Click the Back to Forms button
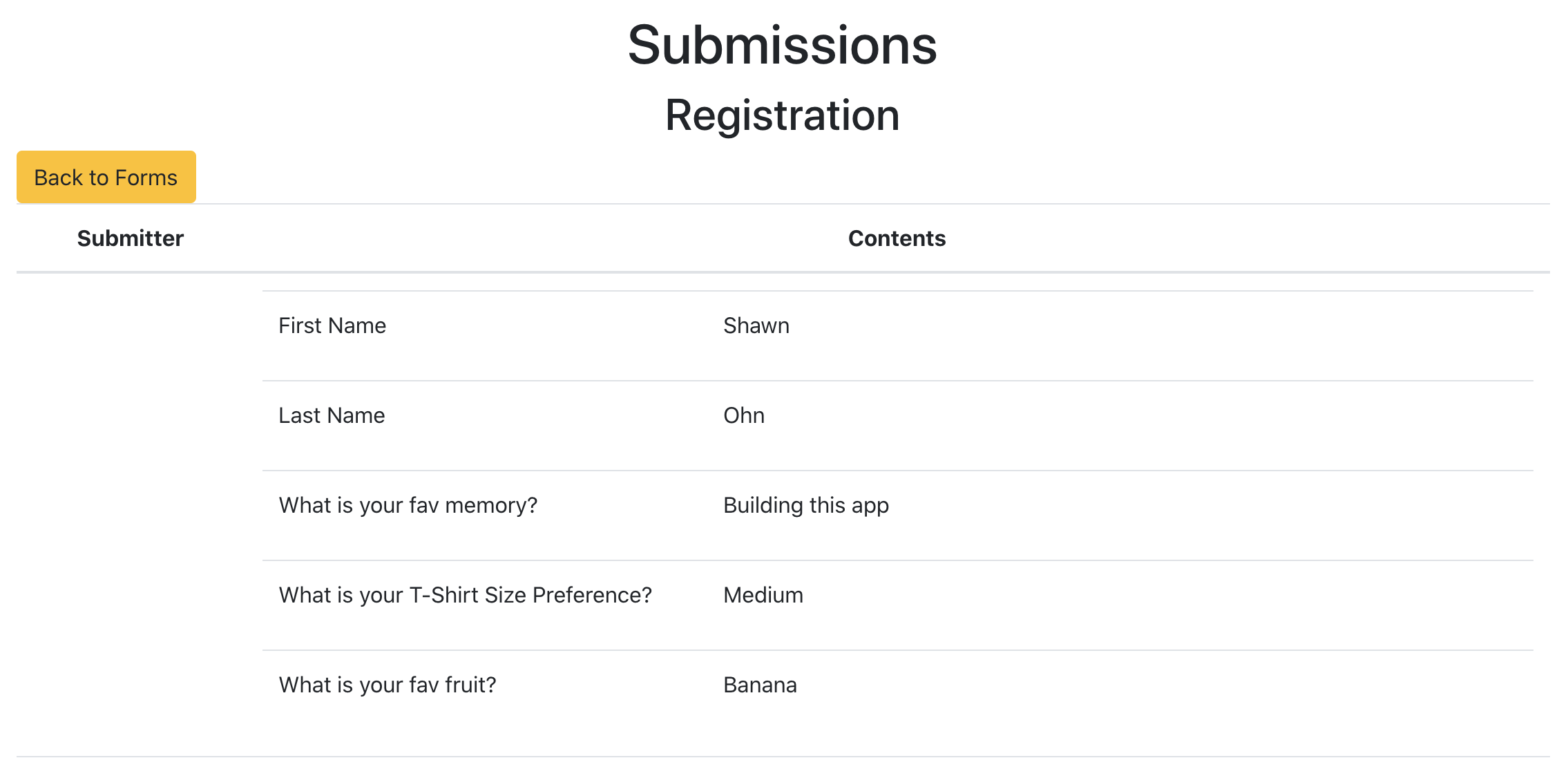This screenshot has height=767, width=1568. [x=105, y=177]
